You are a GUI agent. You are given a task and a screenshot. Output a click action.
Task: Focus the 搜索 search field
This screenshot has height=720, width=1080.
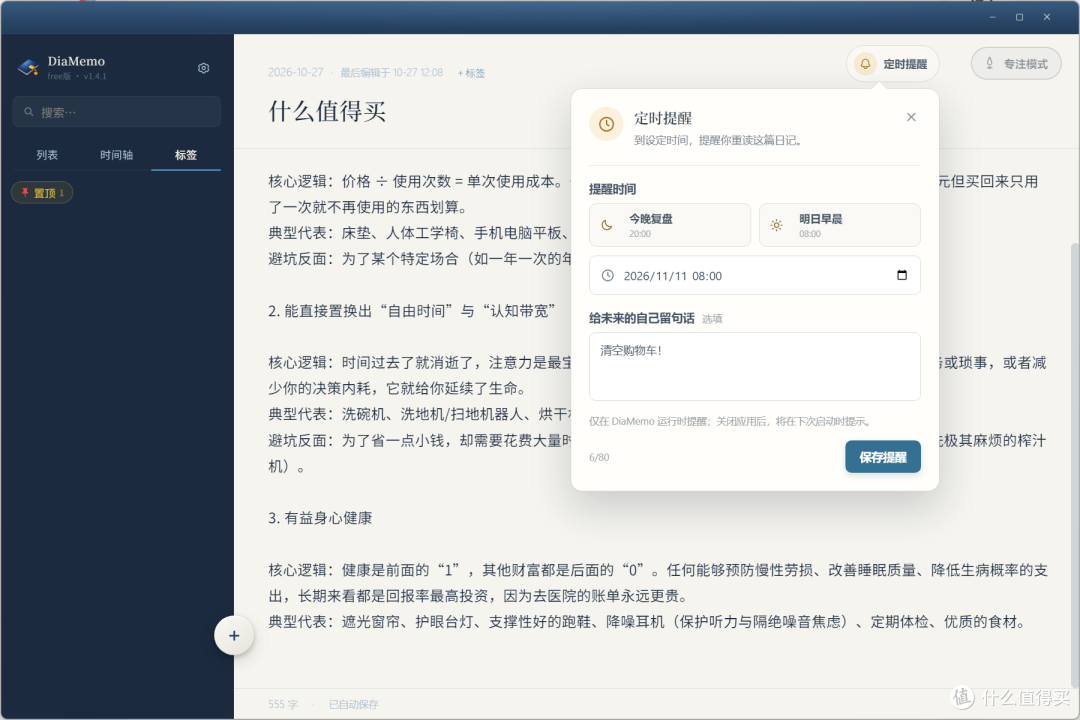click(116, 112)
